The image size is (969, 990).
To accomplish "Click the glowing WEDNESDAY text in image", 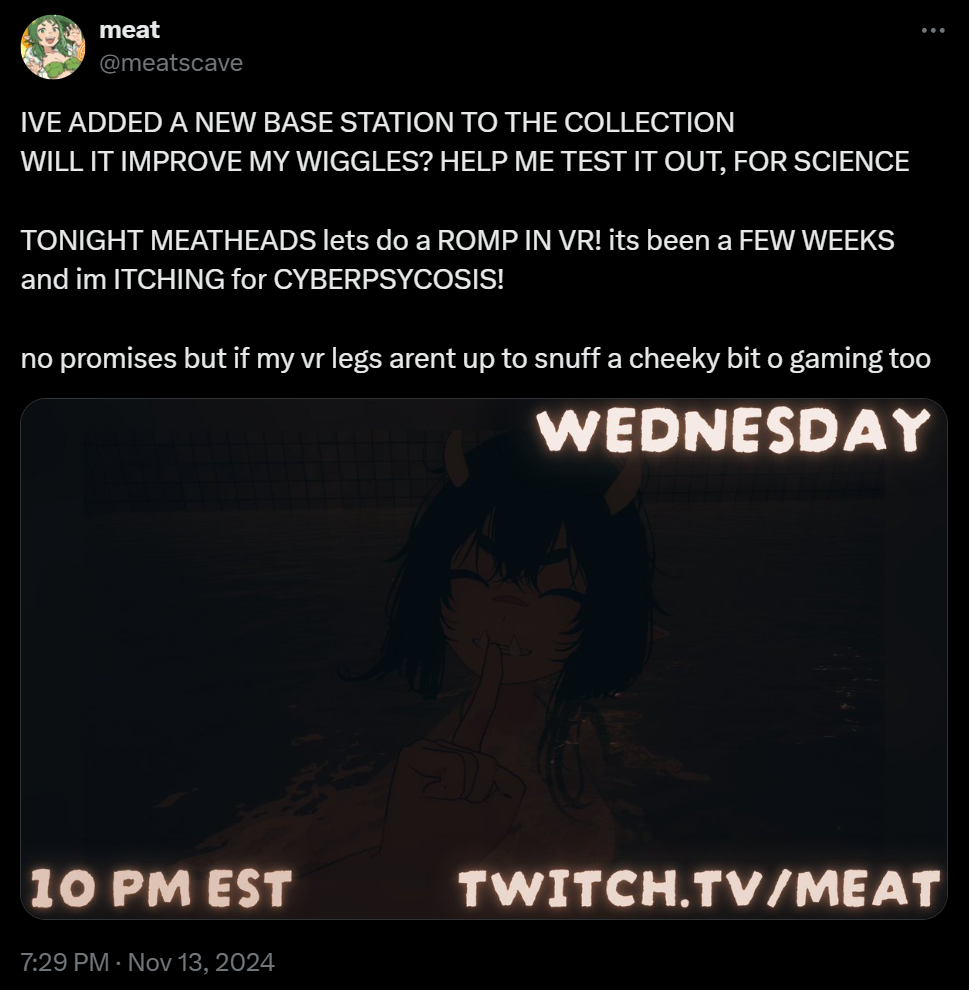I will point(736,430).
